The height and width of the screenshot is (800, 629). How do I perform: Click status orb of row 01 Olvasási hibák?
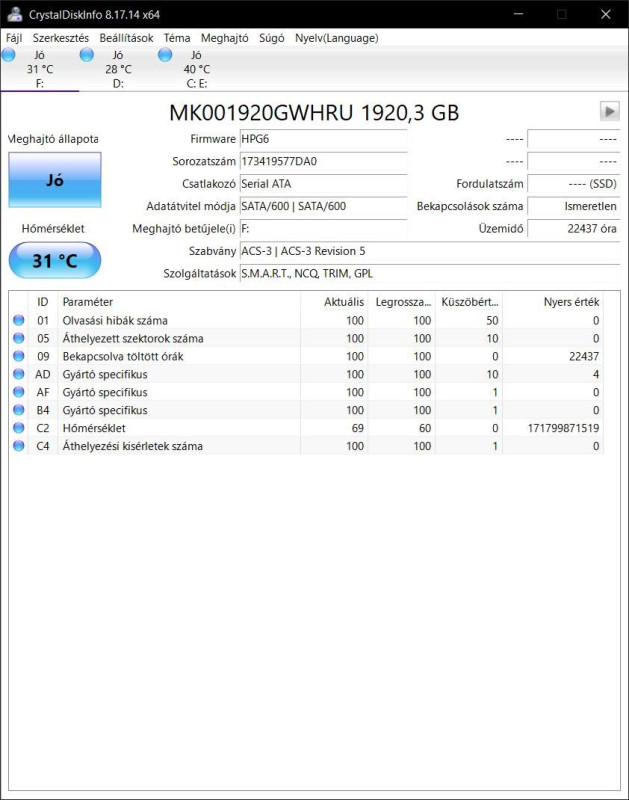19,320
